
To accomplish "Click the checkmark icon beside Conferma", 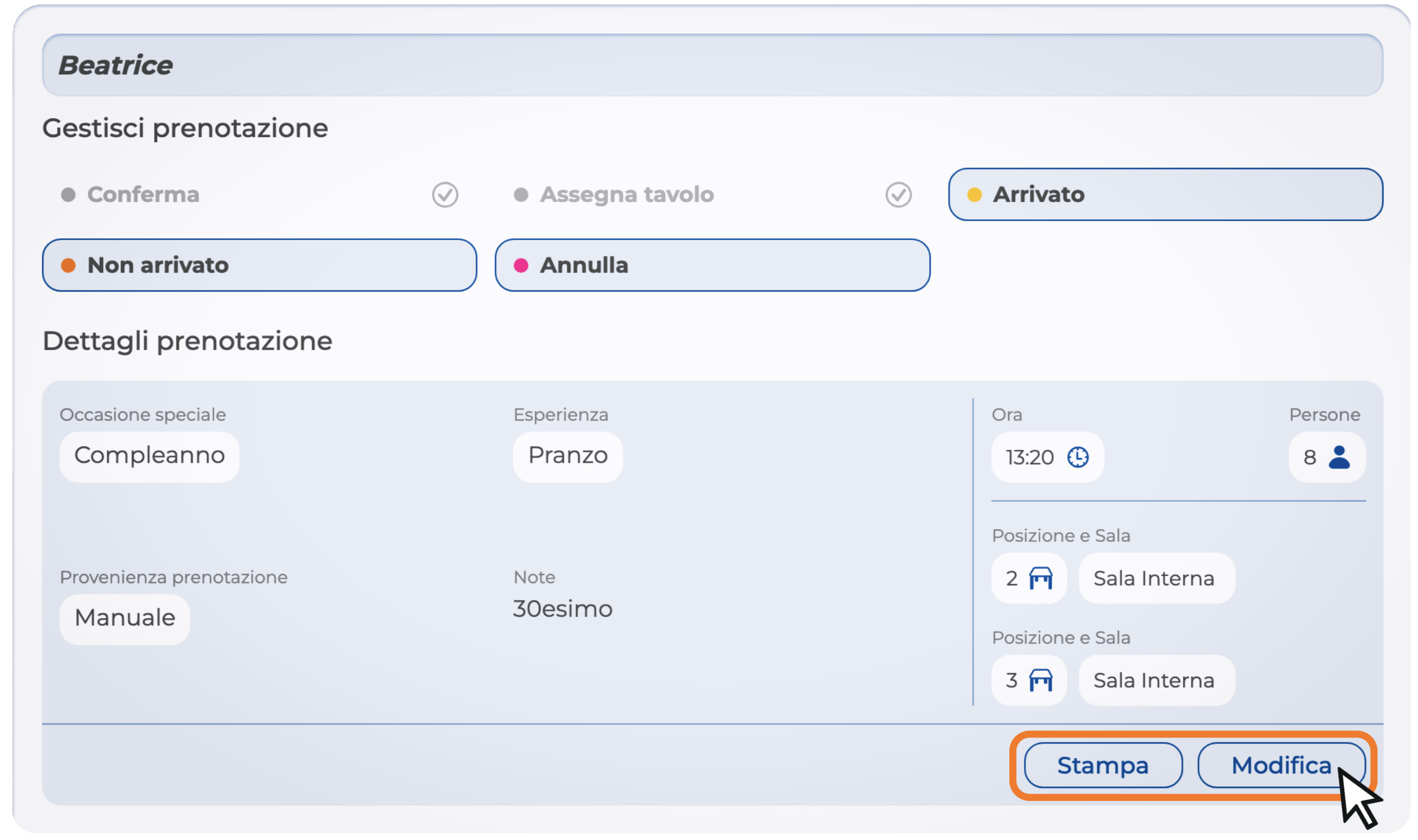I will tap(445, 195).
